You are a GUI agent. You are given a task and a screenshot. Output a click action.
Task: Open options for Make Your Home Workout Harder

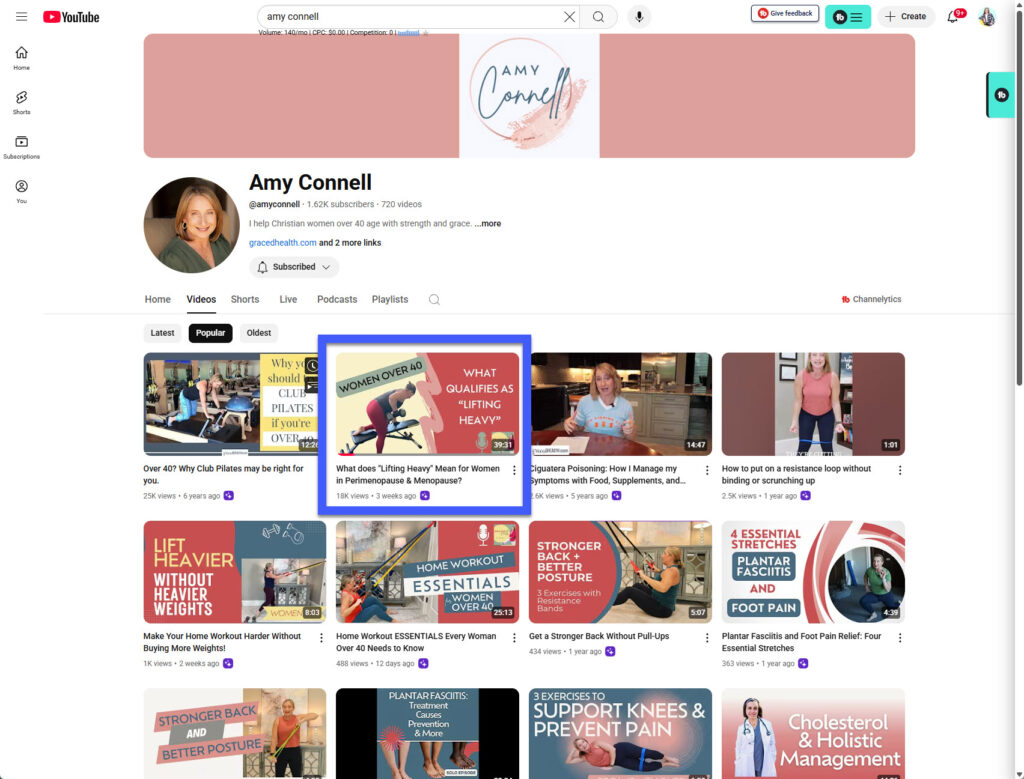[321, 638]
